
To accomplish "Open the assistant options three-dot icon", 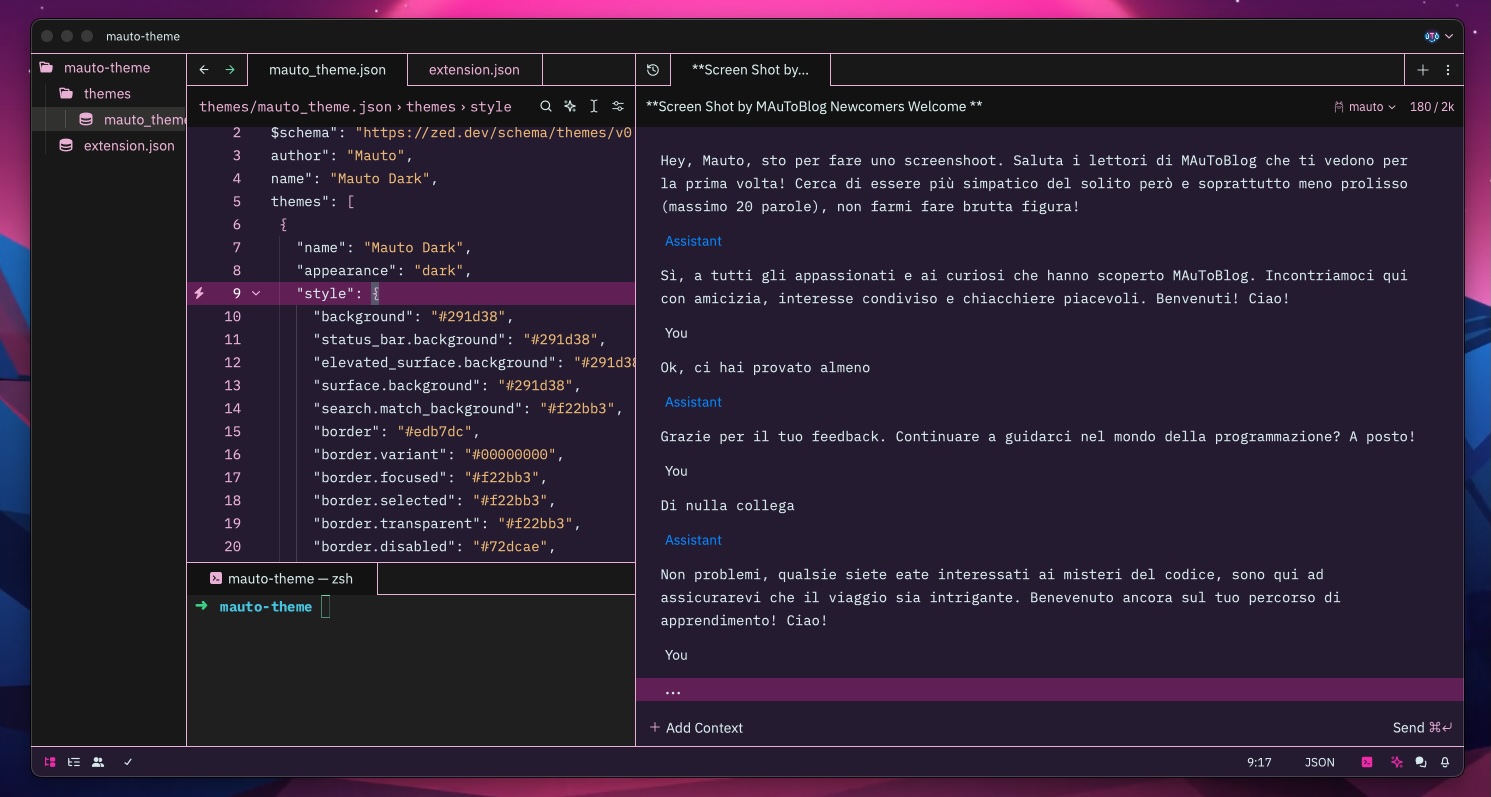I will coord(1448,70).
